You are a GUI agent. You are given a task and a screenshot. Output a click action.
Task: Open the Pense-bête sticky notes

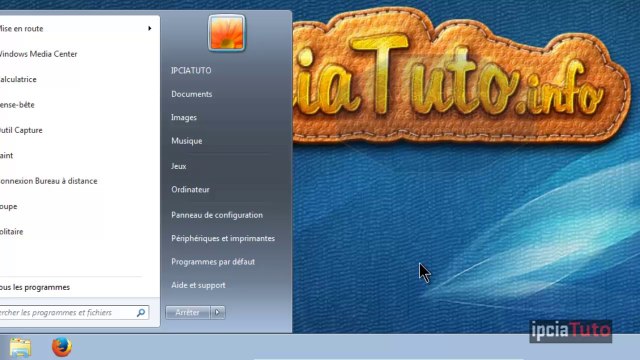[17, 104]
